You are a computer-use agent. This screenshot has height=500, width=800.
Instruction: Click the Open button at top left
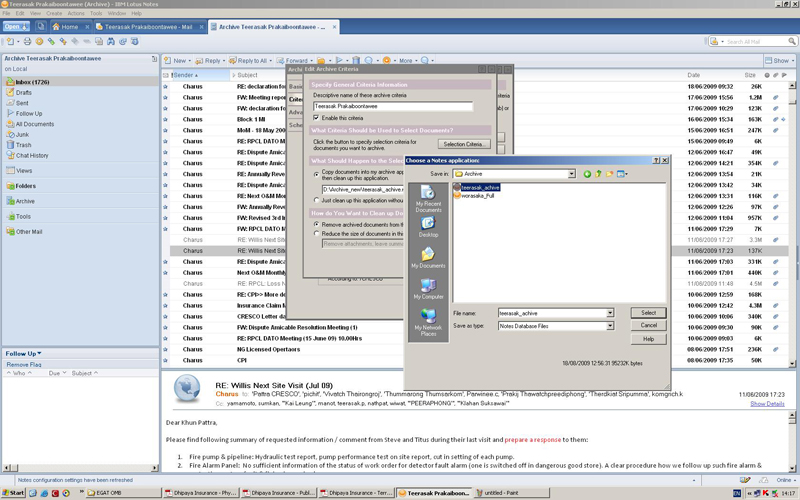(16, 27)
